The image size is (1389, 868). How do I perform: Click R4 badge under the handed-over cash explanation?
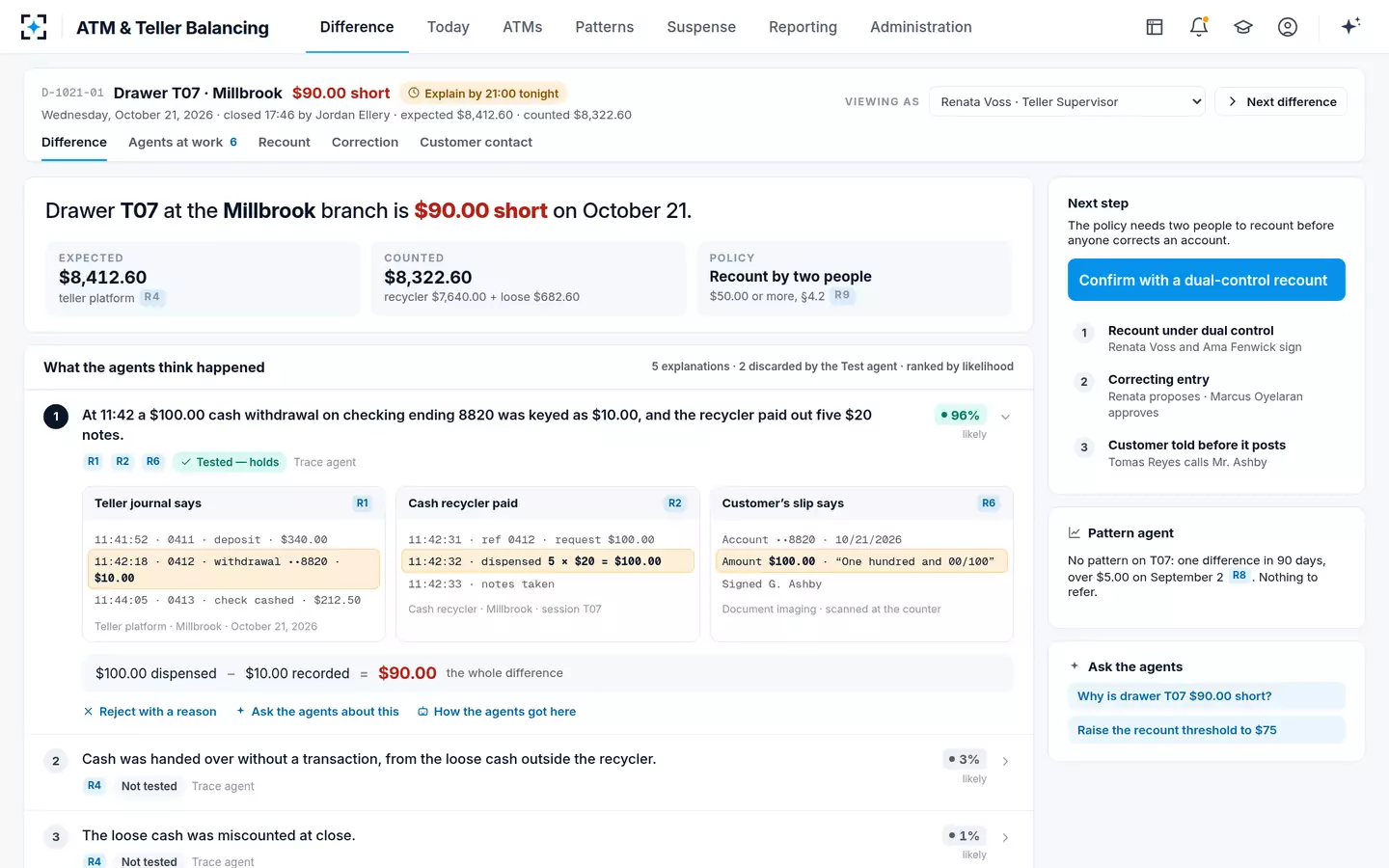point(95,786)
